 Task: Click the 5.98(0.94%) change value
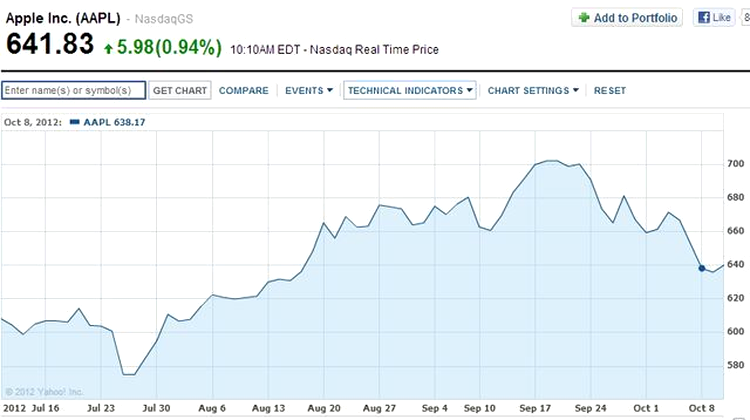169,47
